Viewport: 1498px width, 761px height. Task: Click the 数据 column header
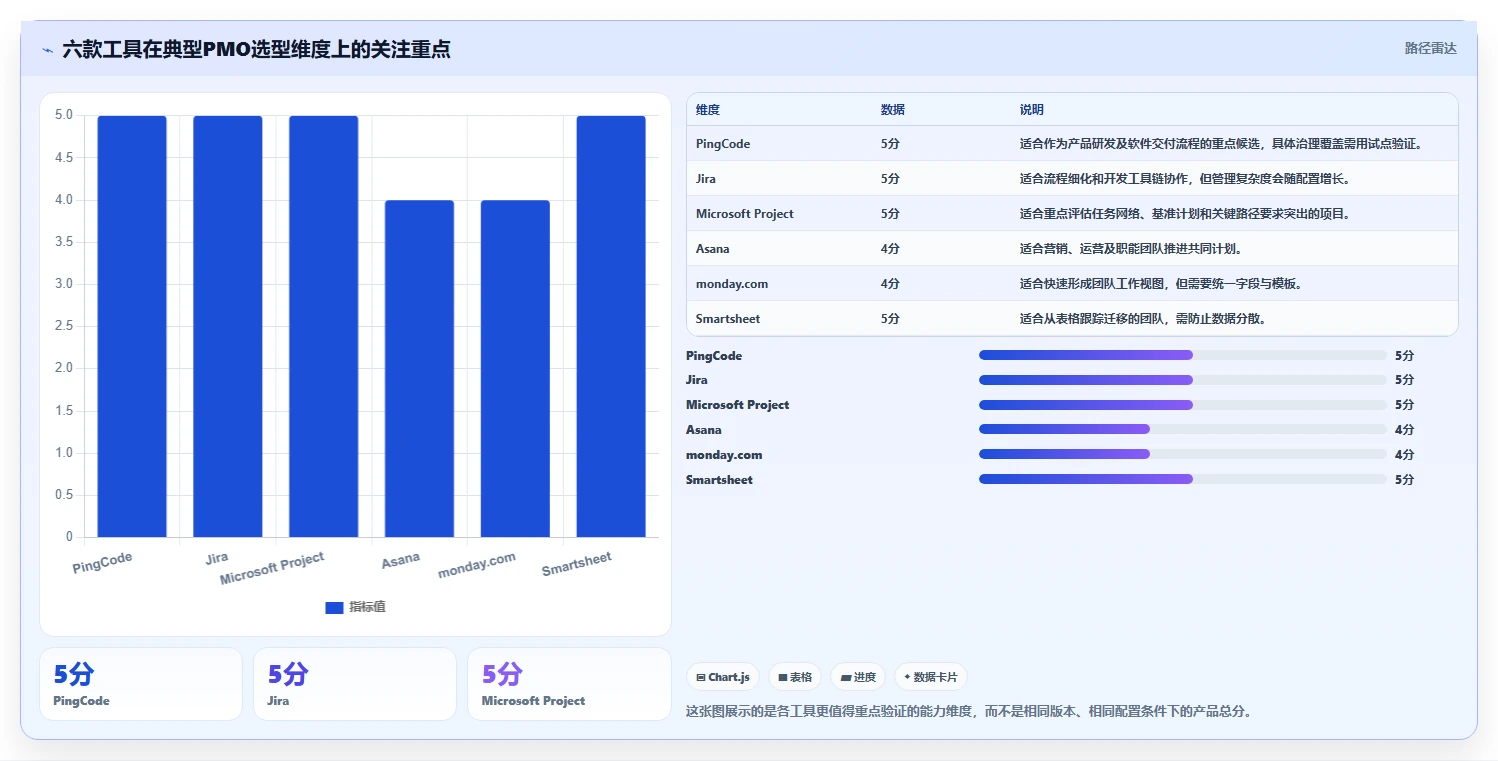893,110
